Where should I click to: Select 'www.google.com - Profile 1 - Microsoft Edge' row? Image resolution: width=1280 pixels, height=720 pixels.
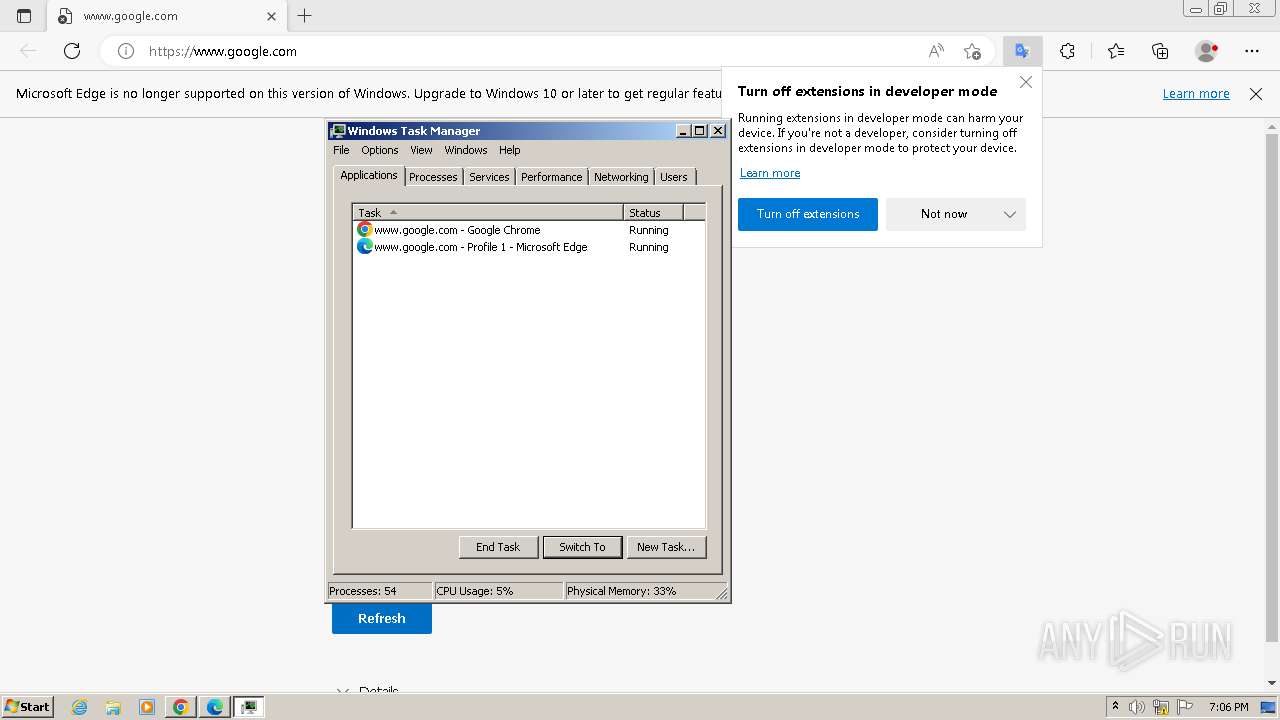click(530, 247)
